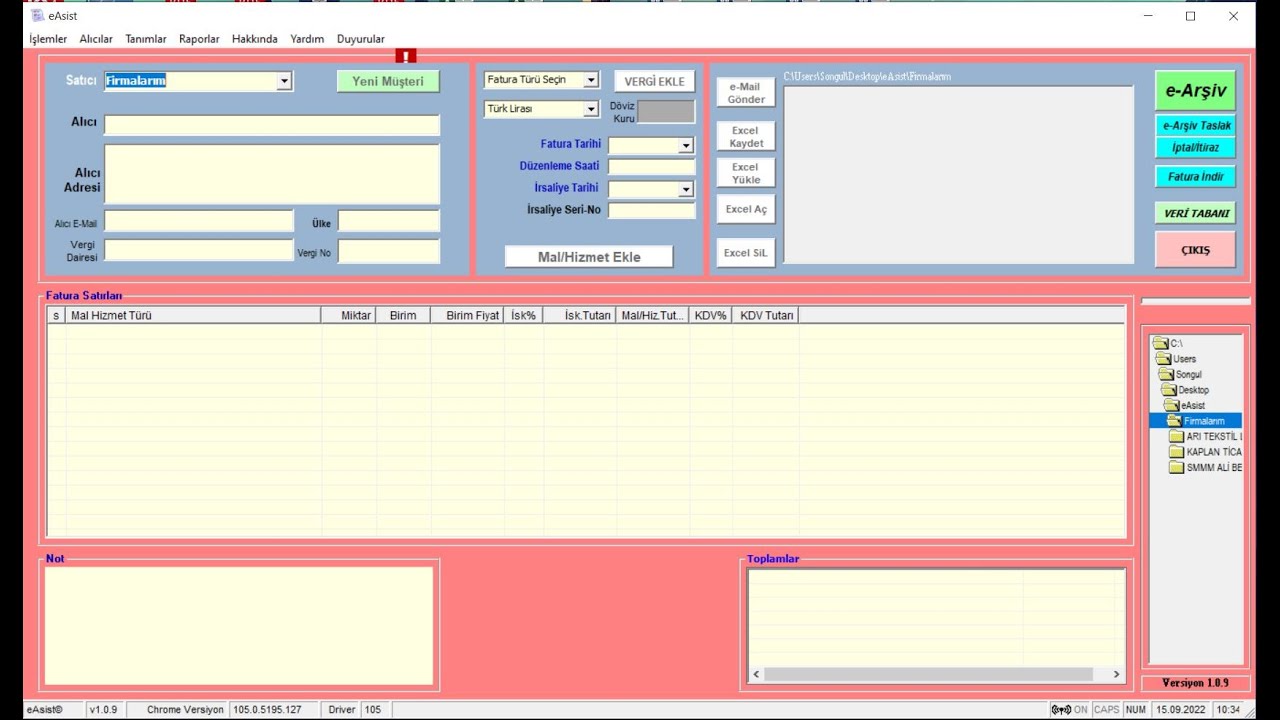1280x720 pixels.
Task: Click the Alıcı E-Mail input field
Action: 199,221
